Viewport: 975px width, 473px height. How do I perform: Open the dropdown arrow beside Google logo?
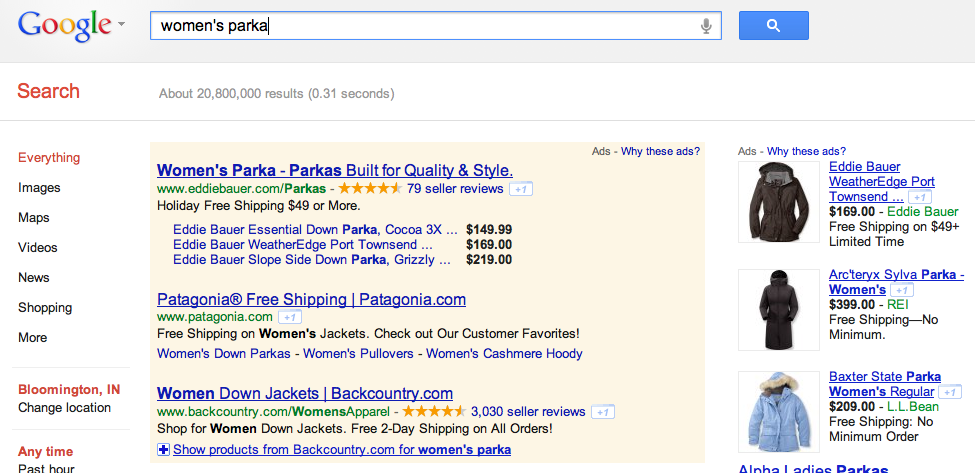tap(121, 24)
